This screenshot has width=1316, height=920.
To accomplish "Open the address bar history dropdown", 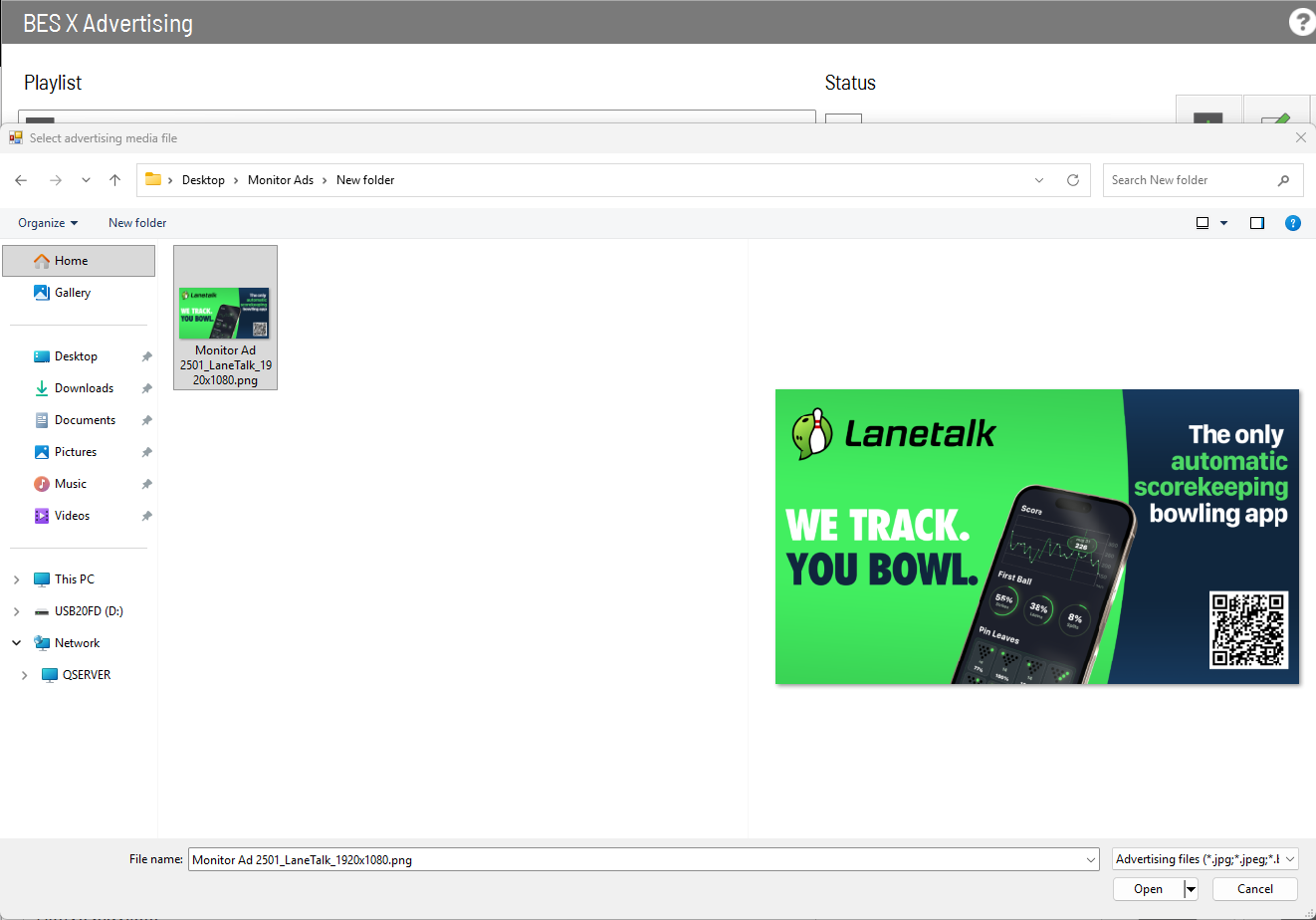I will coord(1039,180).
